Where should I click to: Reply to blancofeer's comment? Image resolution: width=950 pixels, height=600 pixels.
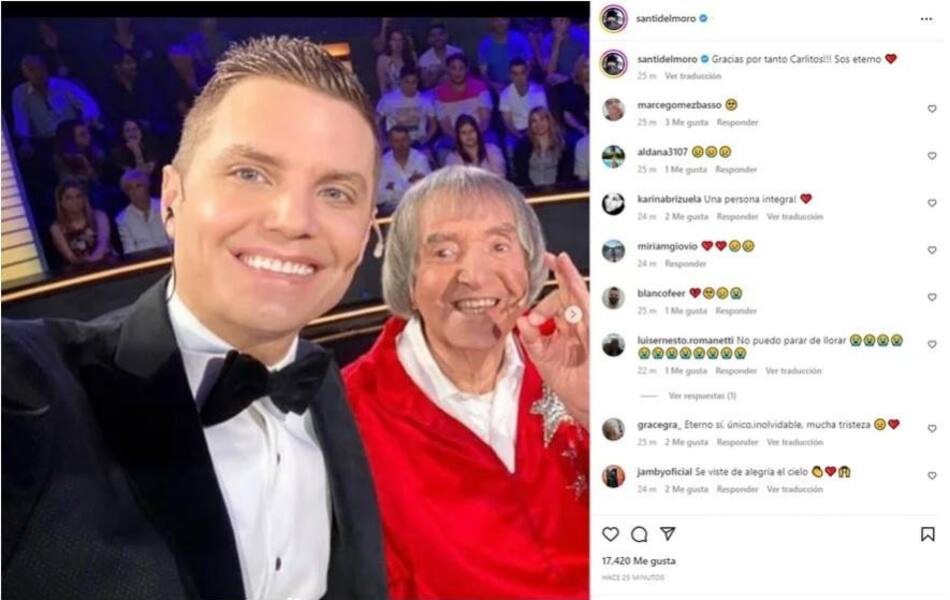pos(736,311)
